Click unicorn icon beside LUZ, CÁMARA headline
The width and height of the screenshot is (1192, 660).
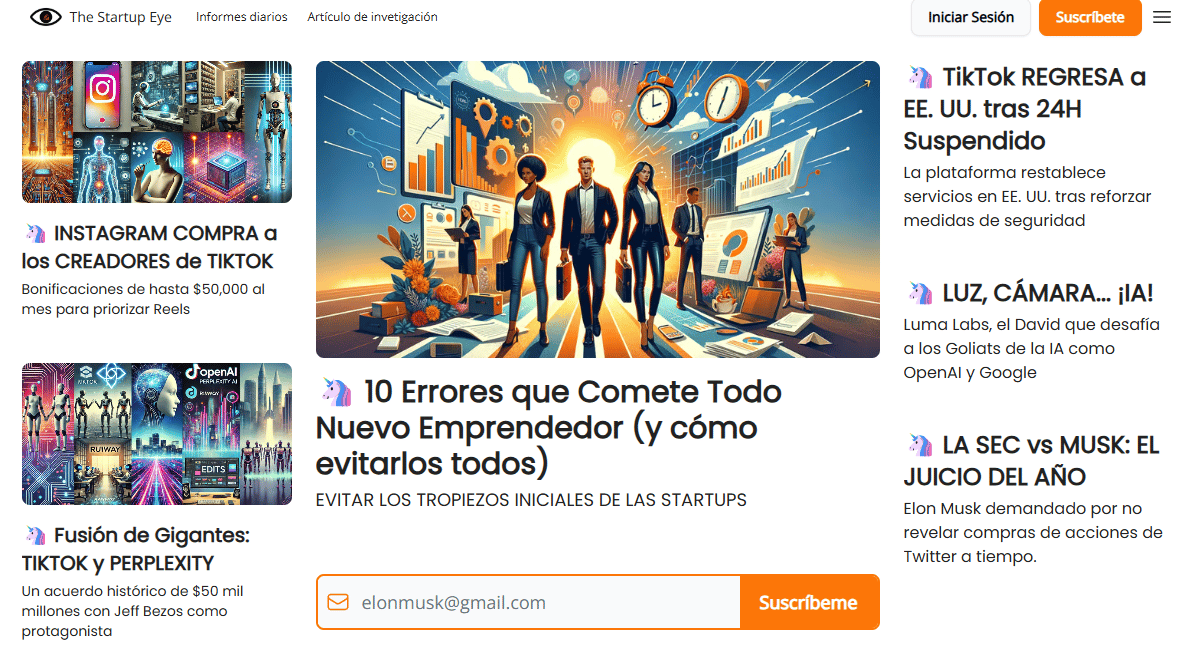tap(920, 293)
